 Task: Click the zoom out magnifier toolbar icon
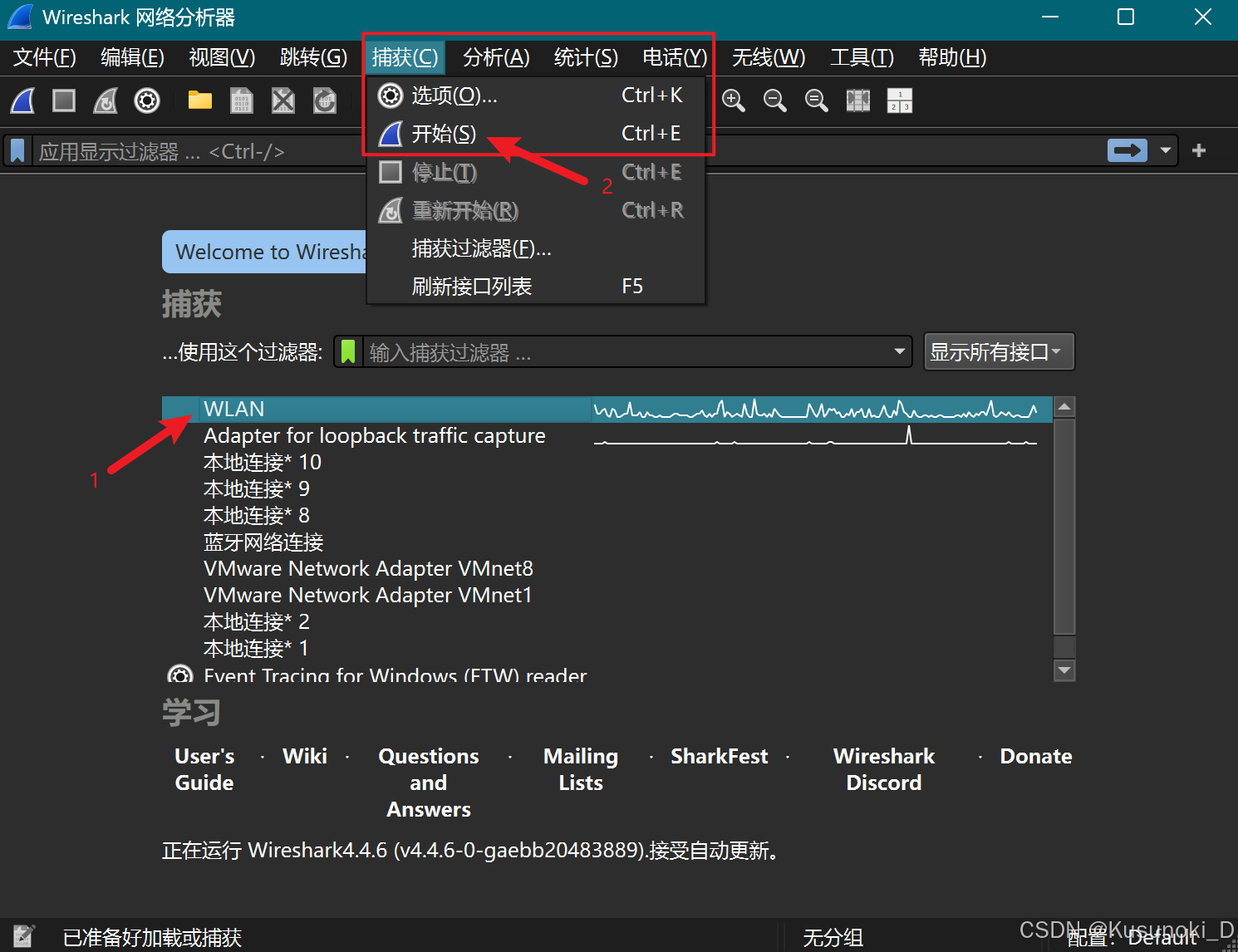pos(774,101)
